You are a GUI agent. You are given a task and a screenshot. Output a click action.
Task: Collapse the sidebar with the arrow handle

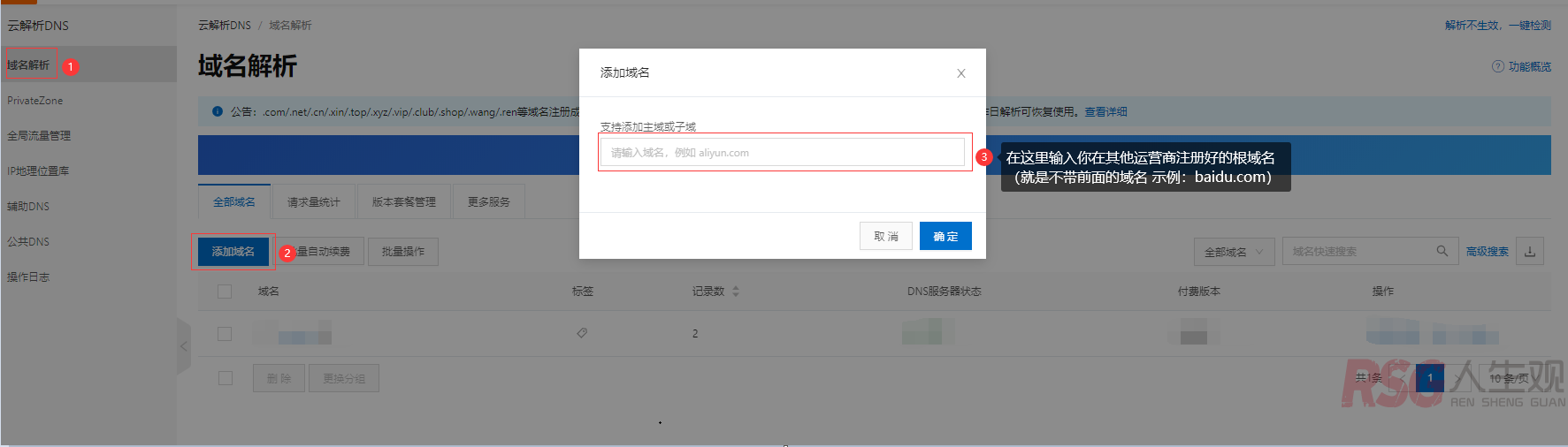point(184,346)
